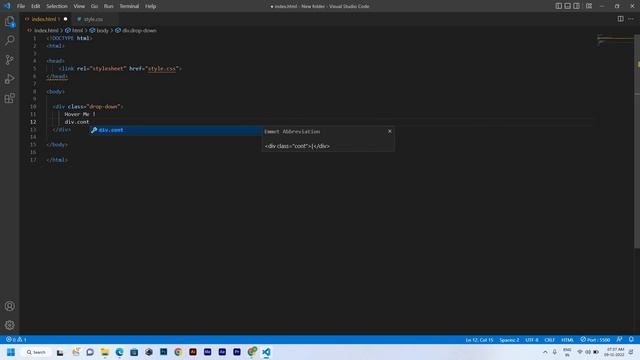Click the feedback icon in status bar
Screen dimensions: 640x360
[x=620, y=340]
